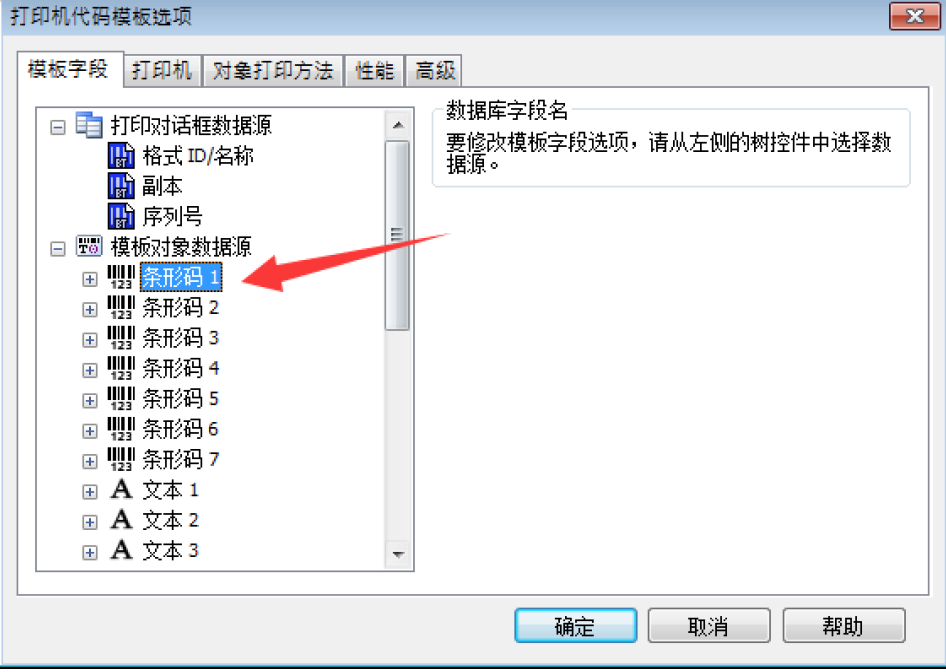Click the barcode icon beside 条形码 6
This screenshot has height=672, width=946.
click(x=121, y=429)
